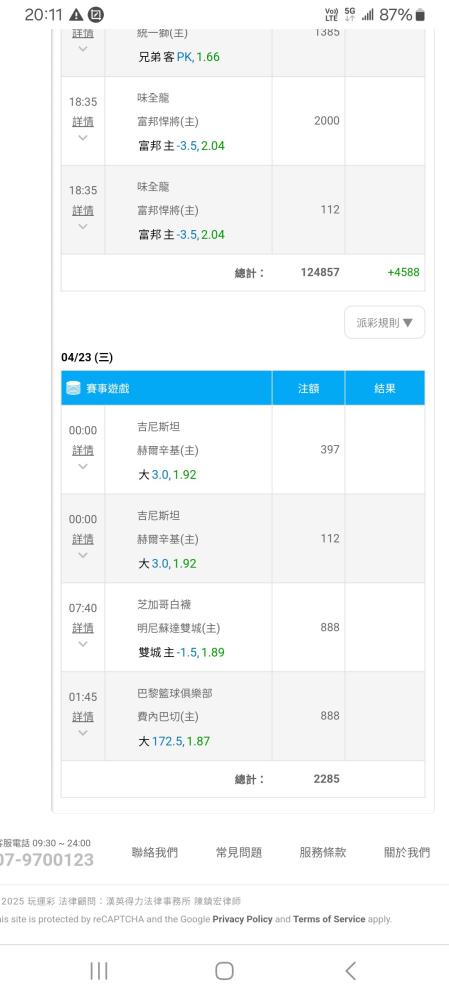
Task: Open 詳情 link for 00:00 bet of 112
Action: coord(83,539)
